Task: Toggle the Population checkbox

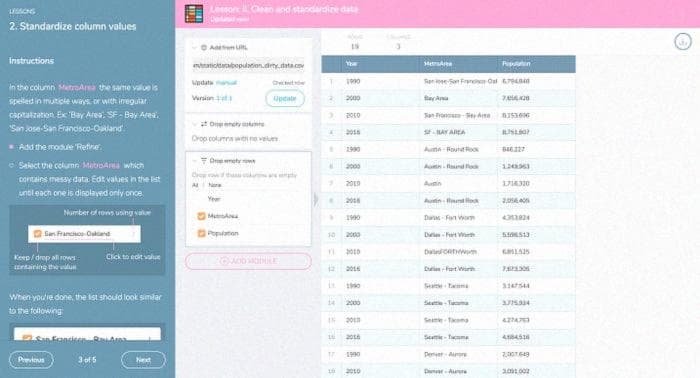Action: 201,233
